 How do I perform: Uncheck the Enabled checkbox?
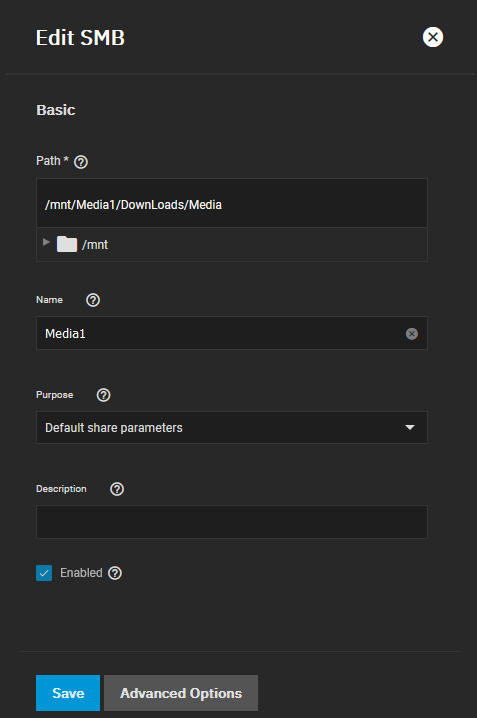click(44, 573)
